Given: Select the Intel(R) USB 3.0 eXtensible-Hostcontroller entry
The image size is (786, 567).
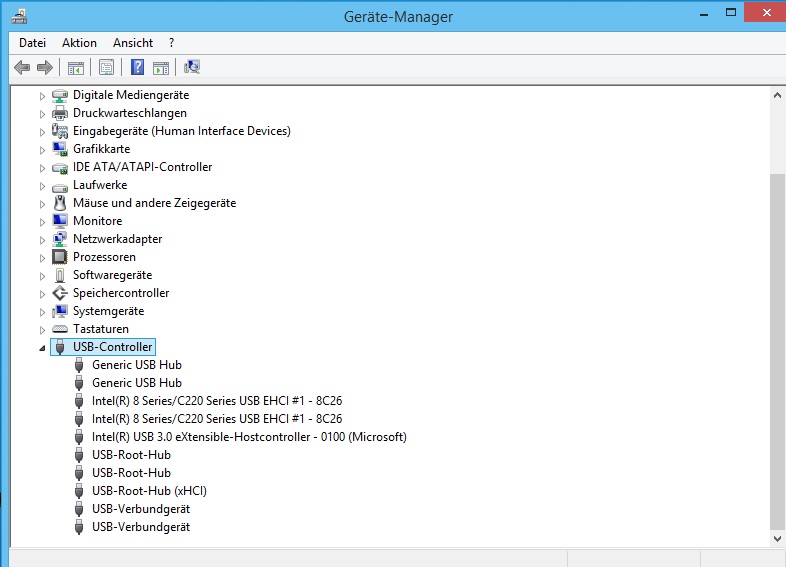Looking at the screenshot, I should [249, 437].
